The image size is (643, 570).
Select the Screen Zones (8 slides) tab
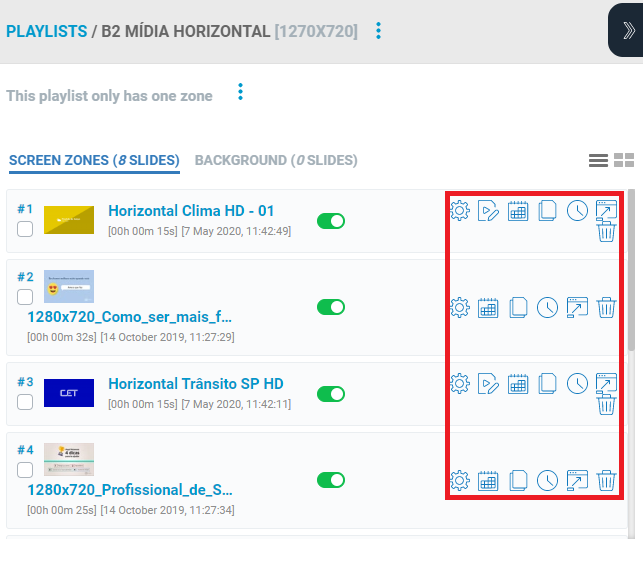pos(94,160)
